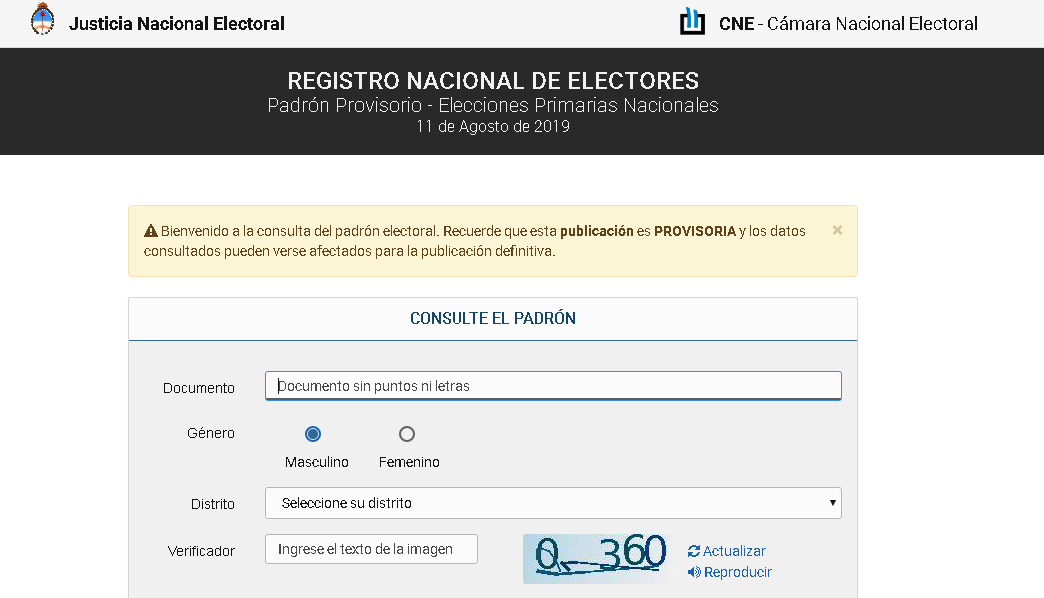Click the arrow of the Distrito combo box
The height and width of the screenshot is (598, 1044).
coord(832,503)
